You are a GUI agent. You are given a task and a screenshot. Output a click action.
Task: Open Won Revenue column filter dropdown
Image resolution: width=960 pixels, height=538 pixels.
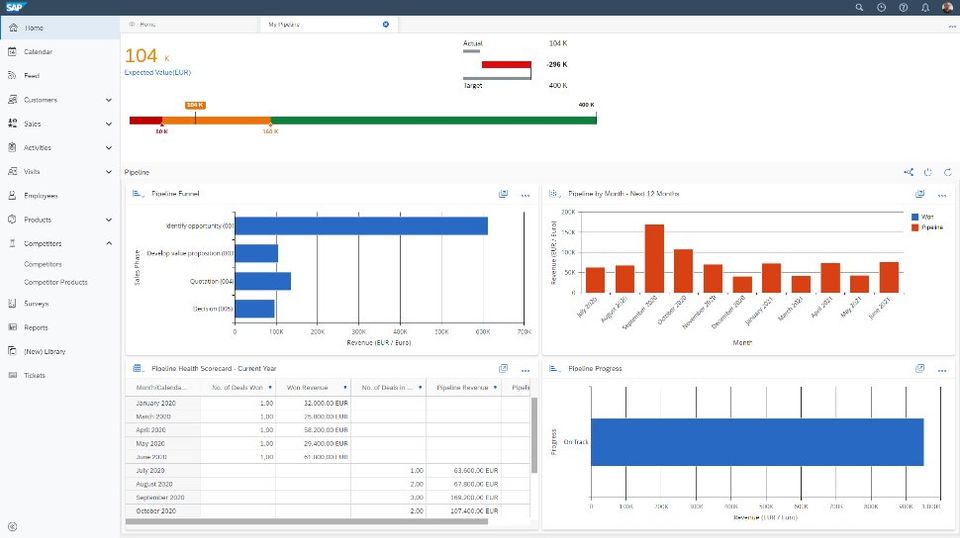pos(345,387)
